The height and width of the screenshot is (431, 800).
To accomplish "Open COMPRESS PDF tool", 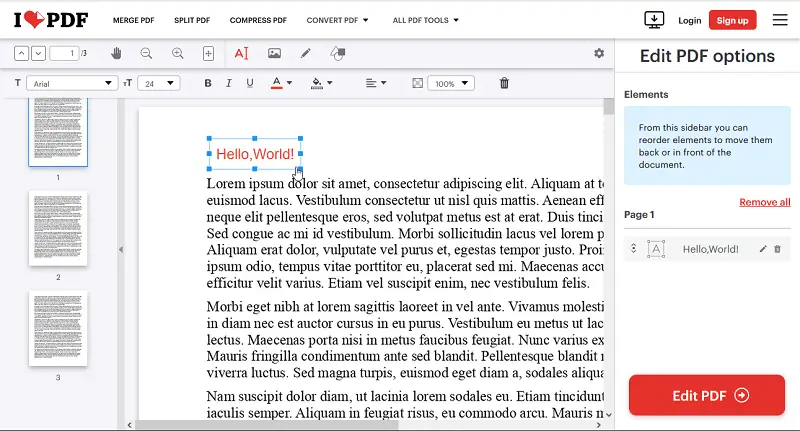I will [258, 20].
